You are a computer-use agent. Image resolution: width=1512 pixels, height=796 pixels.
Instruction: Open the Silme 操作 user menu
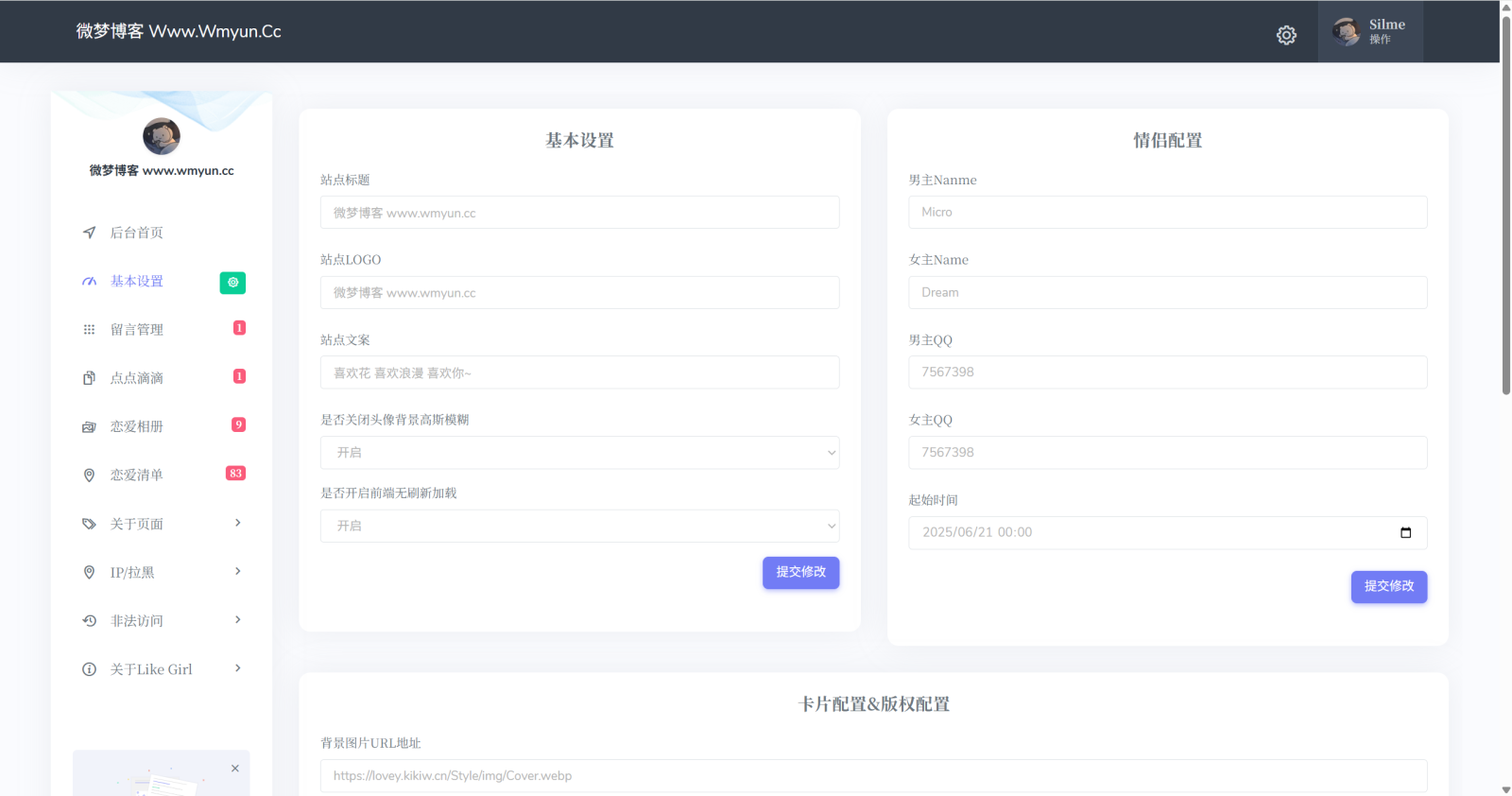(x=1370, y=31)
